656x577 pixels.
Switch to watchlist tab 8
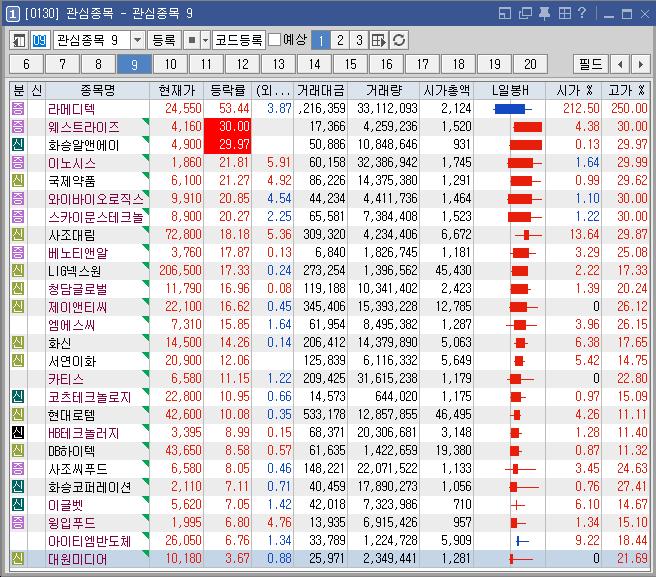point(98,64)
